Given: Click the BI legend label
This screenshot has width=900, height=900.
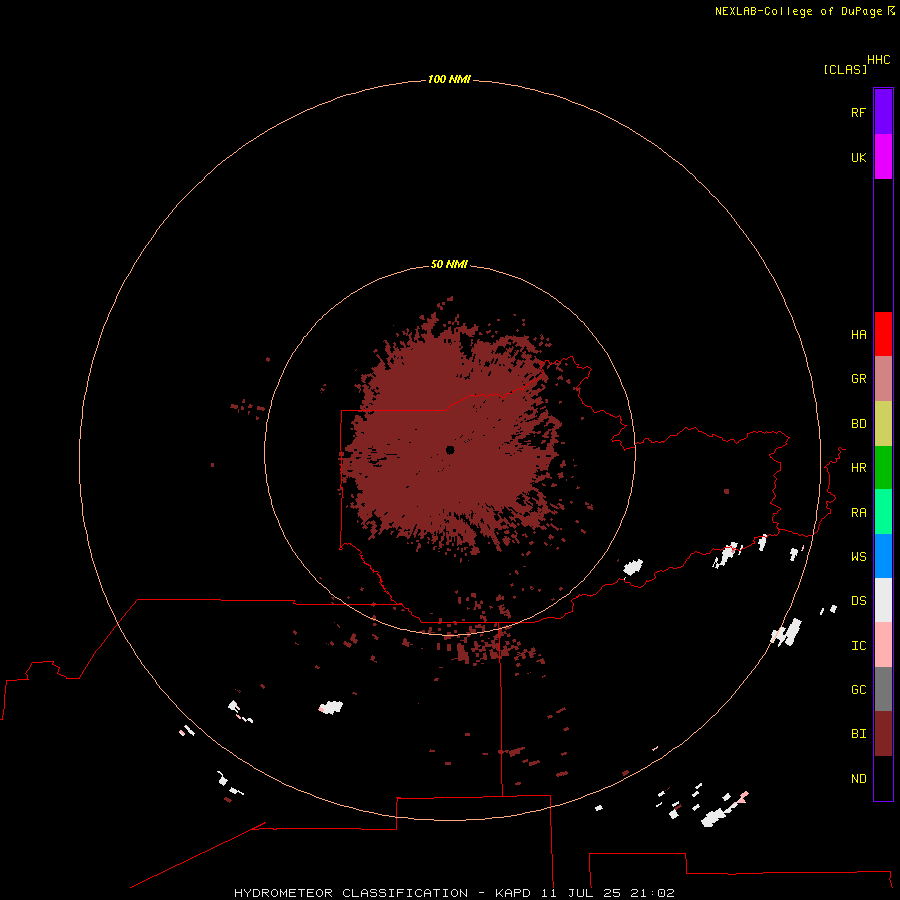Looking at the screenshot, I should [858, 734].
